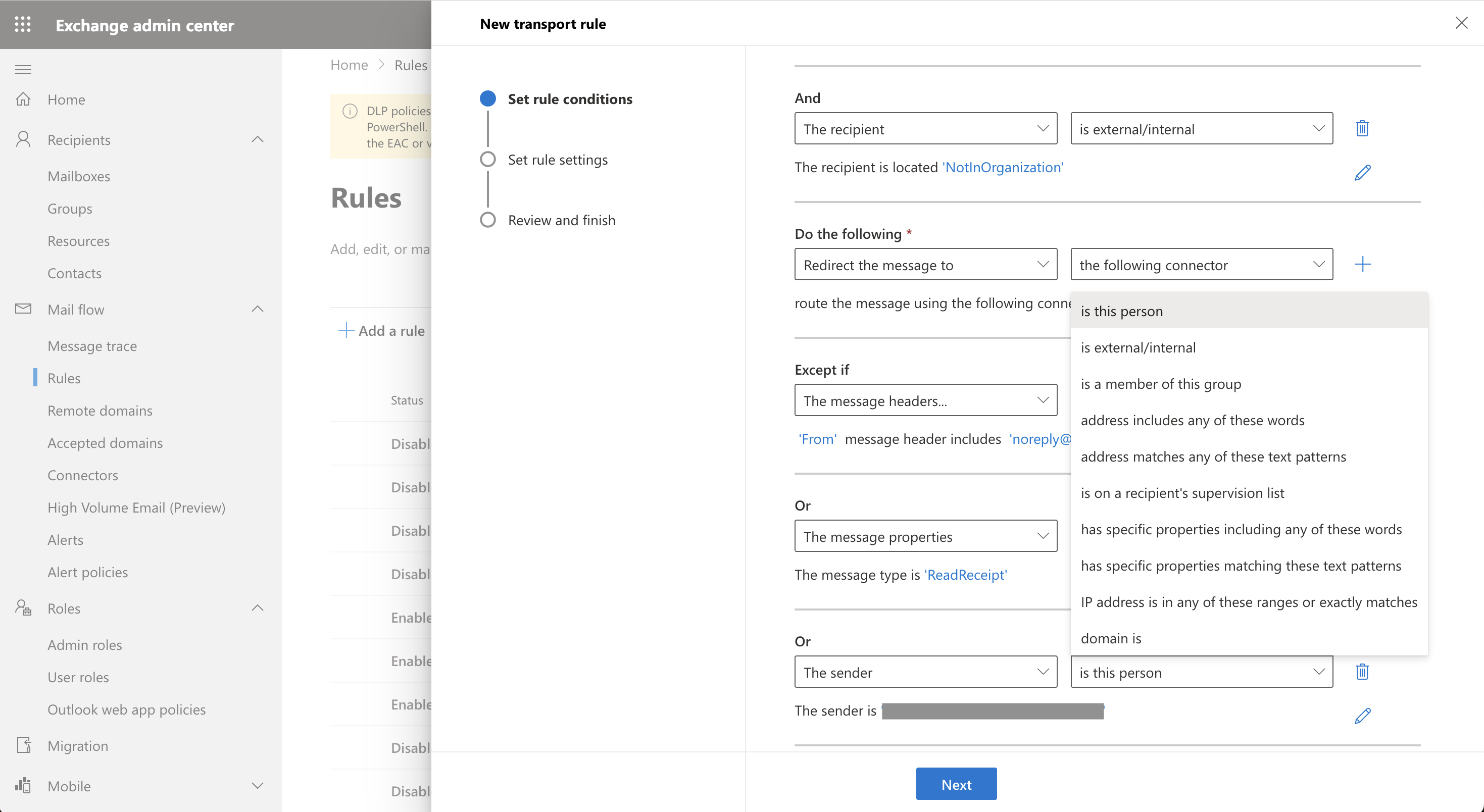Image resolution: width=1484 pixels, height=812 pixels.
Task: Click the 'NotInOrganization' link
Action: (1003, 167)
